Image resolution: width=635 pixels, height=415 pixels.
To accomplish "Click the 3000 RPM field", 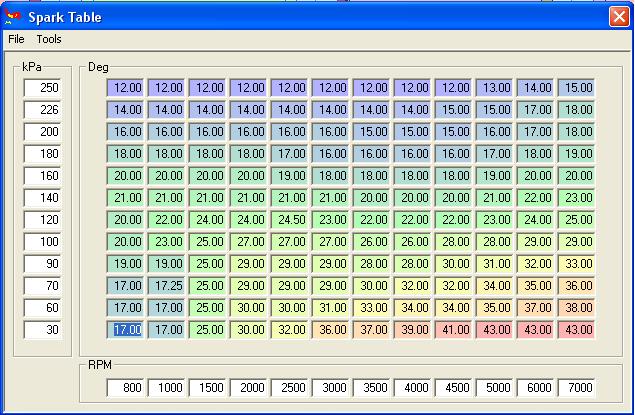I will tap(330, 387).
